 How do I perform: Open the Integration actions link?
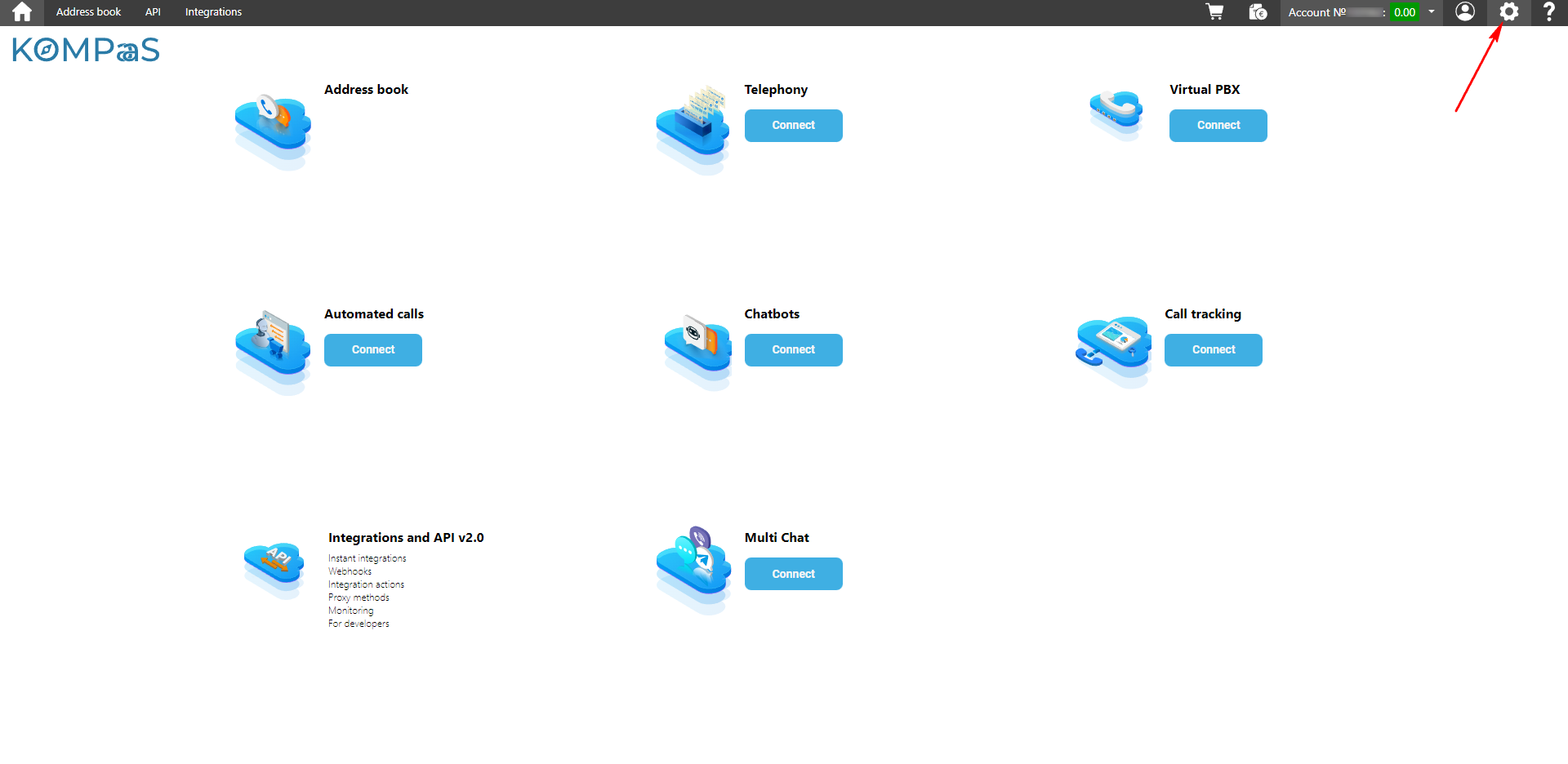tap(366, 584)
